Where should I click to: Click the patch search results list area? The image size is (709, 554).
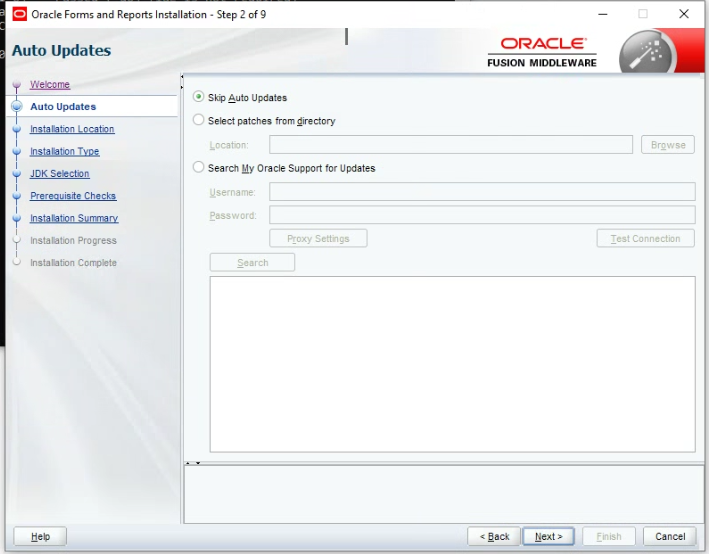click(x=452, y=364)
